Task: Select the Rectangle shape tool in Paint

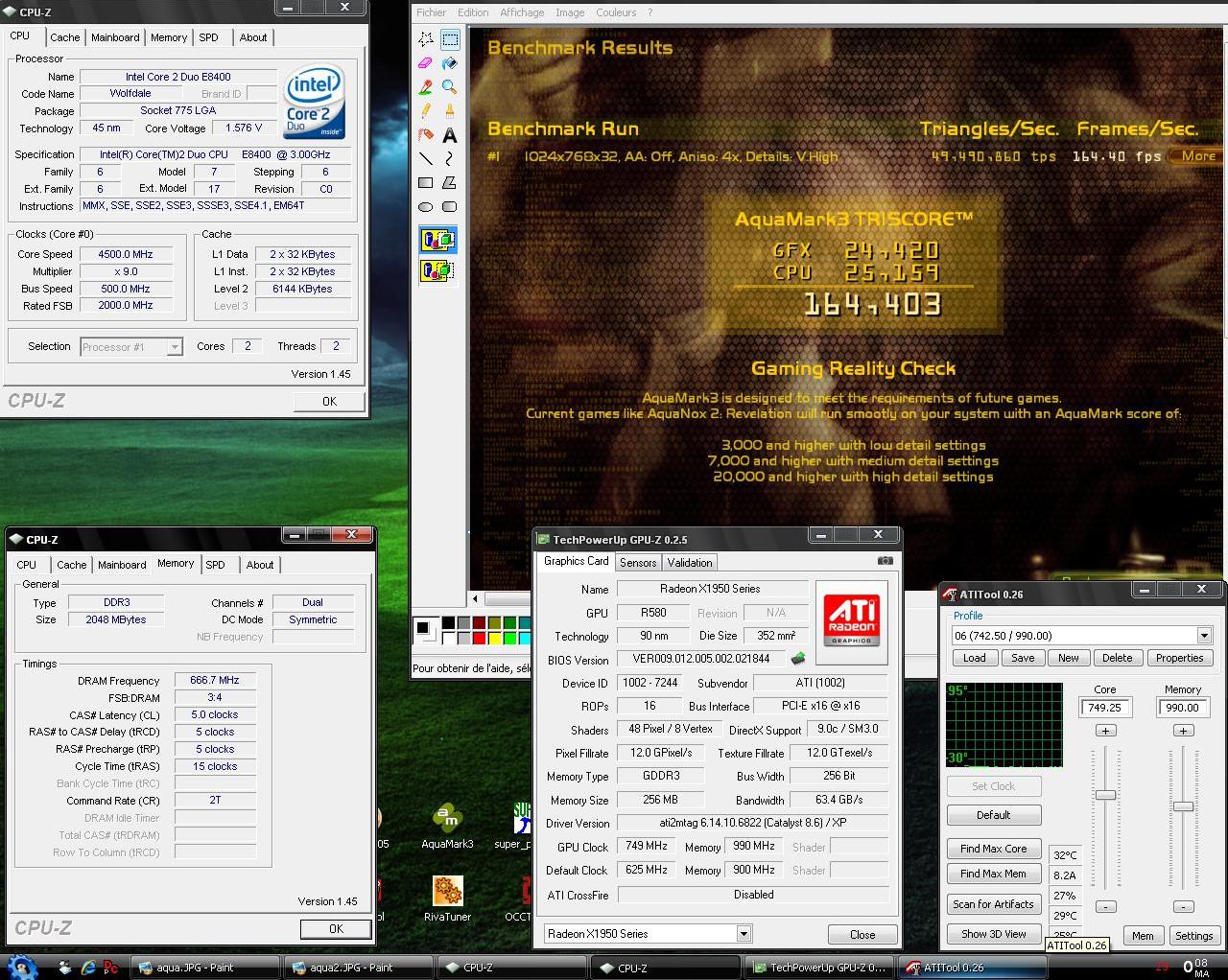Action: pyautogui.click(x=426, y=183)
